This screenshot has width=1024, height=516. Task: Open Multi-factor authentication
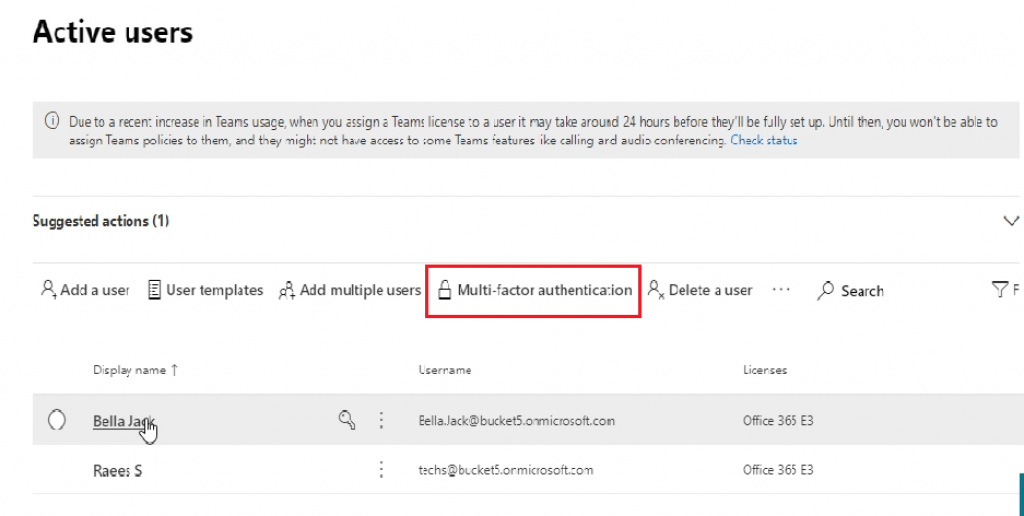[x=534, y=290]
